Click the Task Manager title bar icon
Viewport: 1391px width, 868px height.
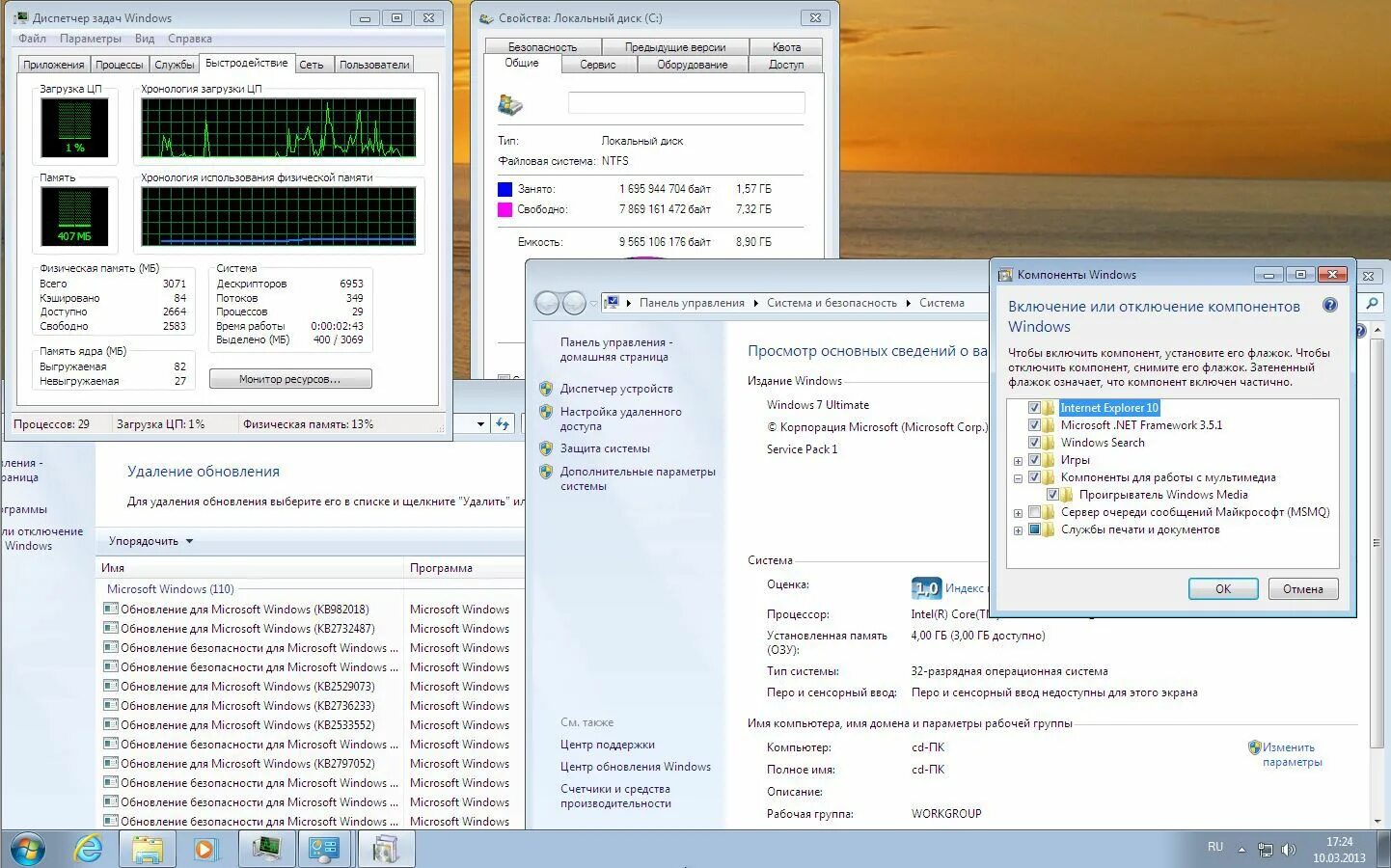pyautogui.click(x=21, y=17)
